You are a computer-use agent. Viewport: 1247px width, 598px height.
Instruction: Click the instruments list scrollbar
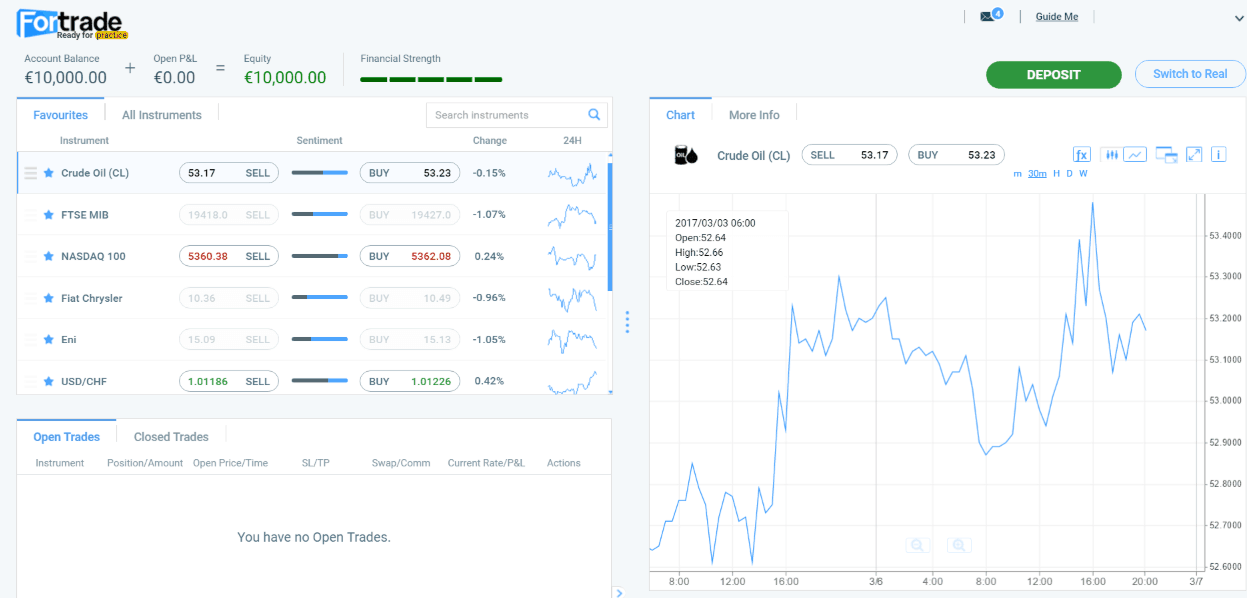(x=610, y=227)
